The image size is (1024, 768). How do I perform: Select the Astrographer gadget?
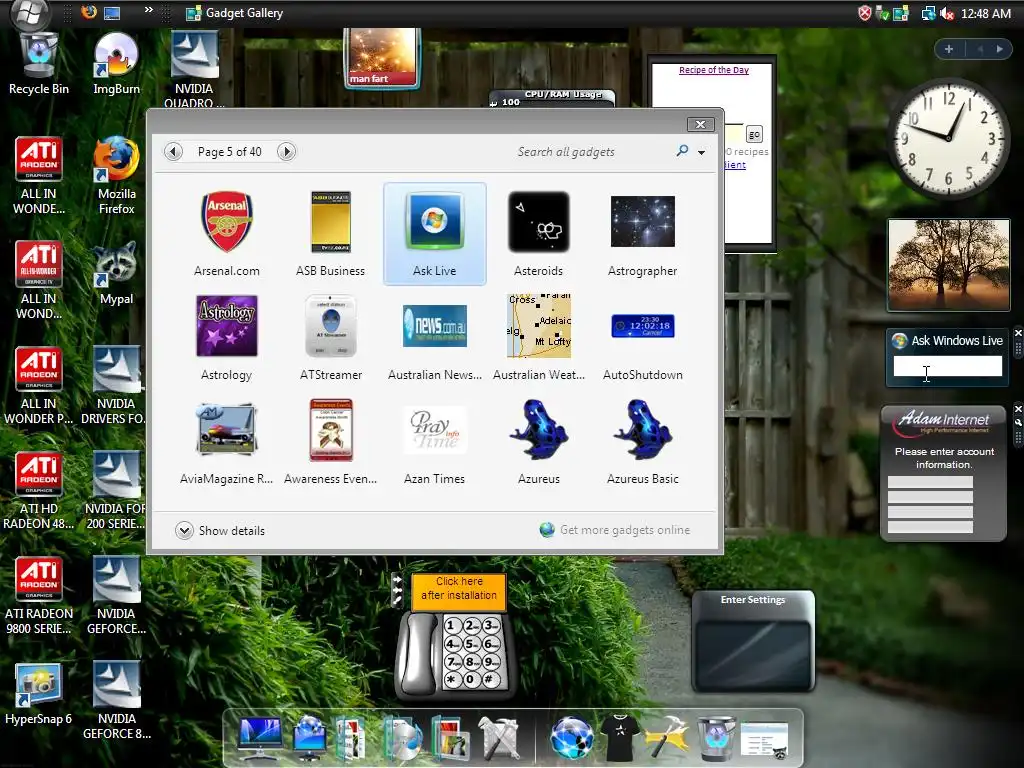click(643, 234)
